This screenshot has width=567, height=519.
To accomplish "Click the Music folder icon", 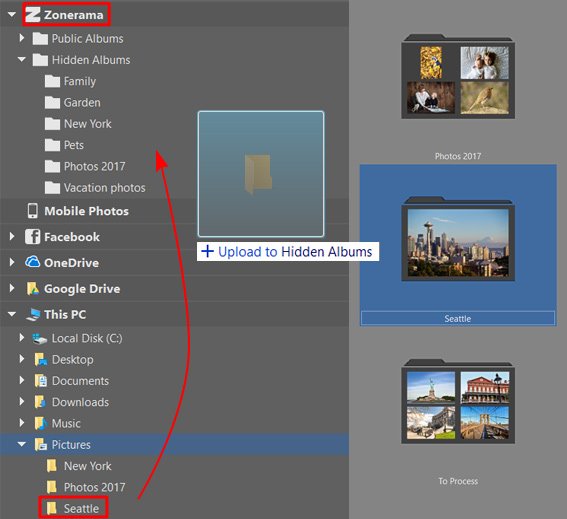I will tap(40, 423).
